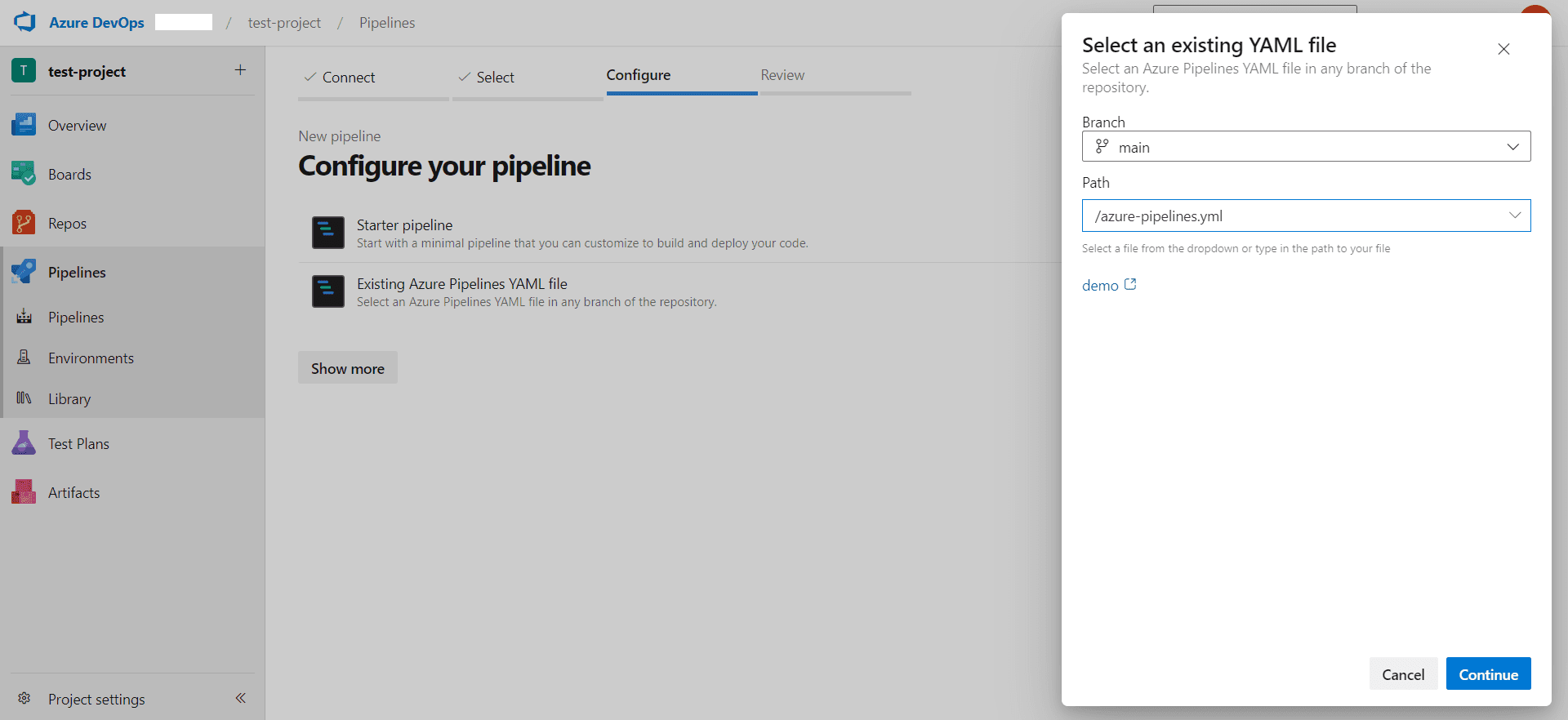Open the Path dropdown chevron
The height and width of the screenshot is (720, 1568).
tap(1514, 216)
